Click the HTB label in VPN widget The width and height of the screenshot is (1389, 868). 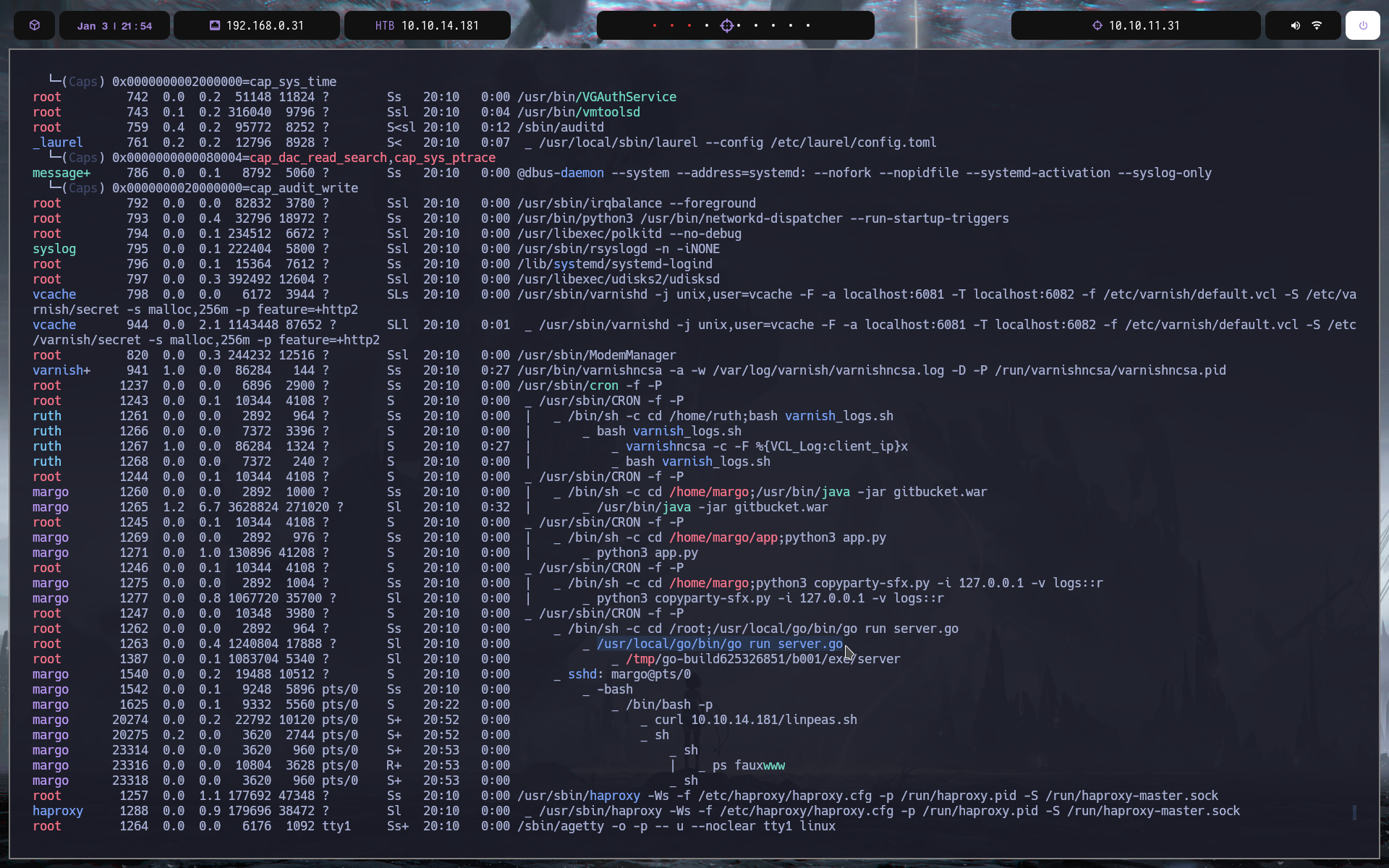pos(384,25)
